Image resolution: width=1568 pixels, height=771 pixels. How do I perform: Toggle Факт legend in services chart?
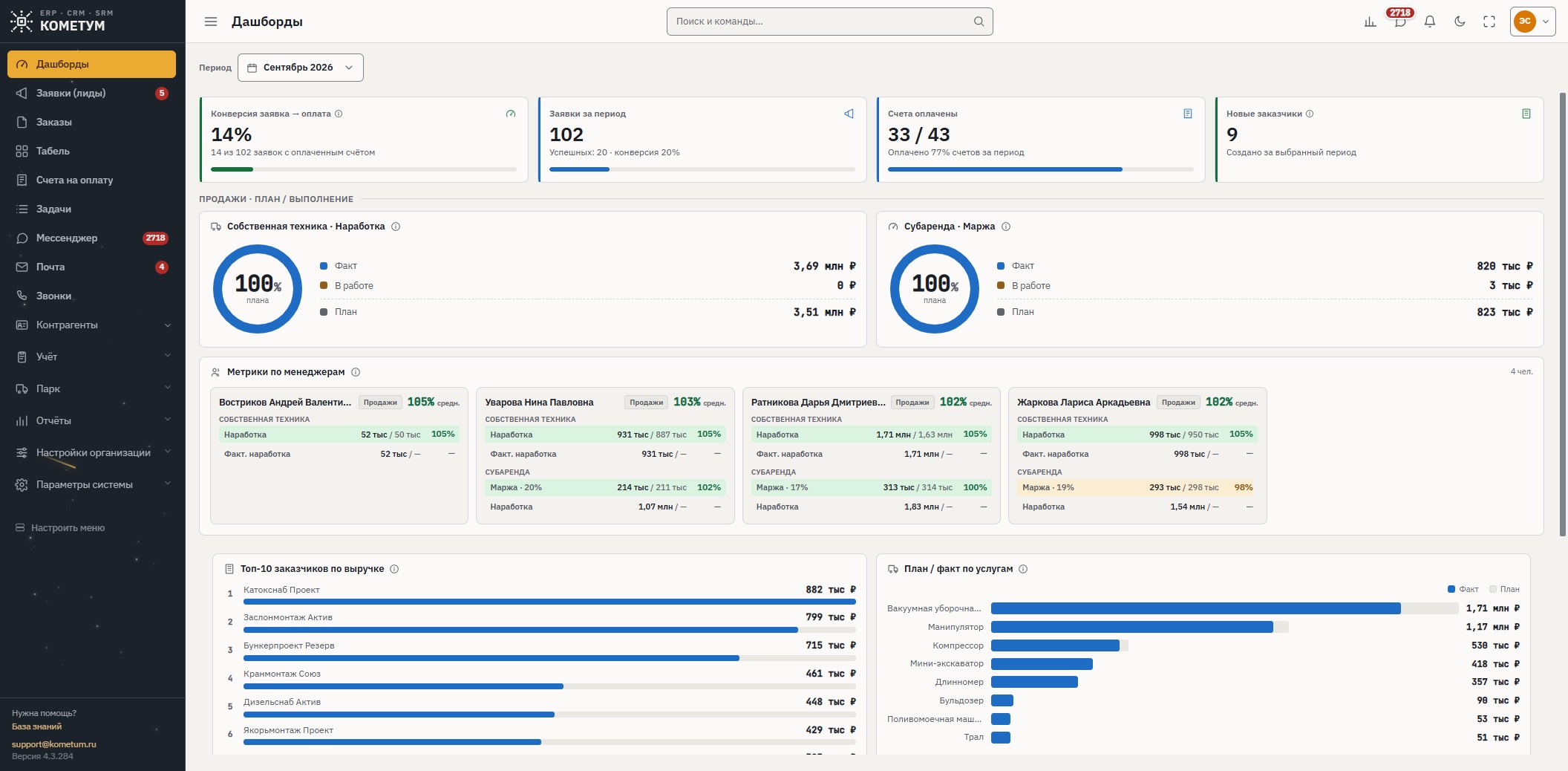(1463, 589)
